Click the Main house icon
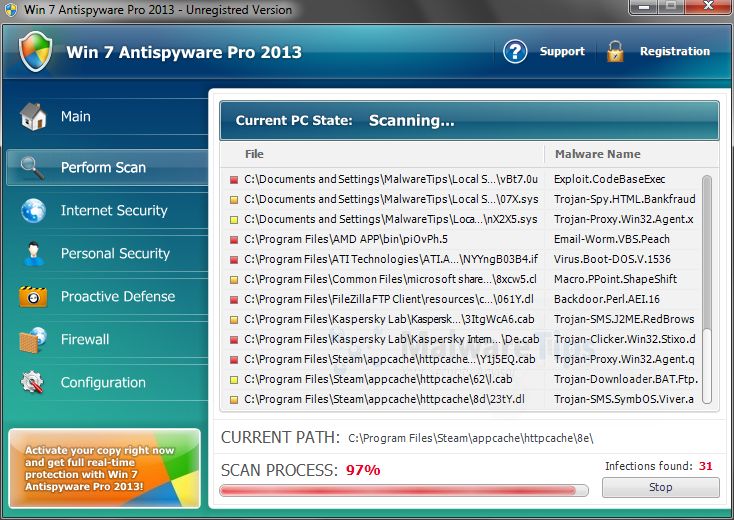The width and height of the screenshot is (734, 520). click(33, 117)
